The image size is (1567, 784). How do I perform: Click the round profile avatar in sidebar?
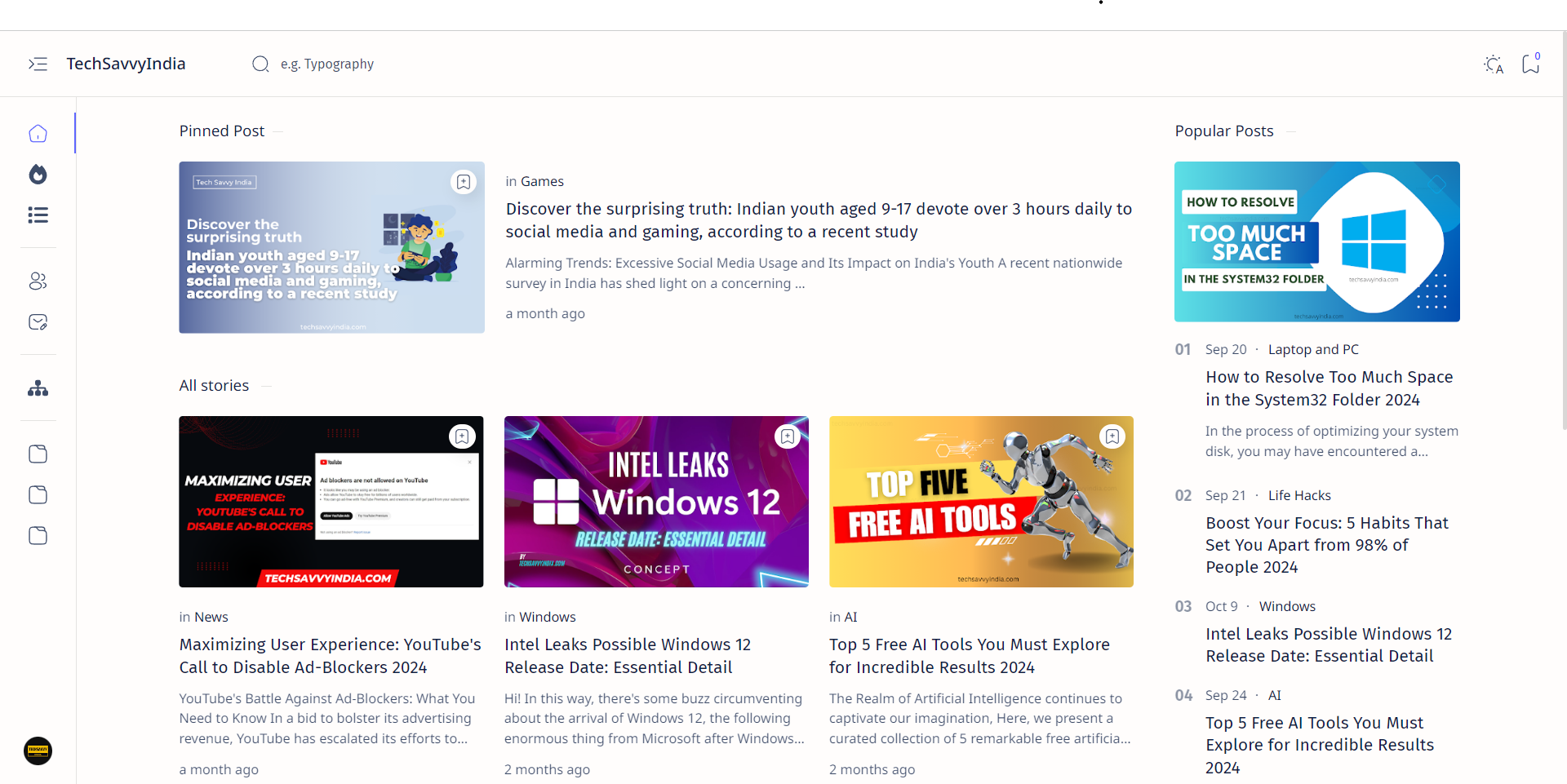(x=38, y=751)
